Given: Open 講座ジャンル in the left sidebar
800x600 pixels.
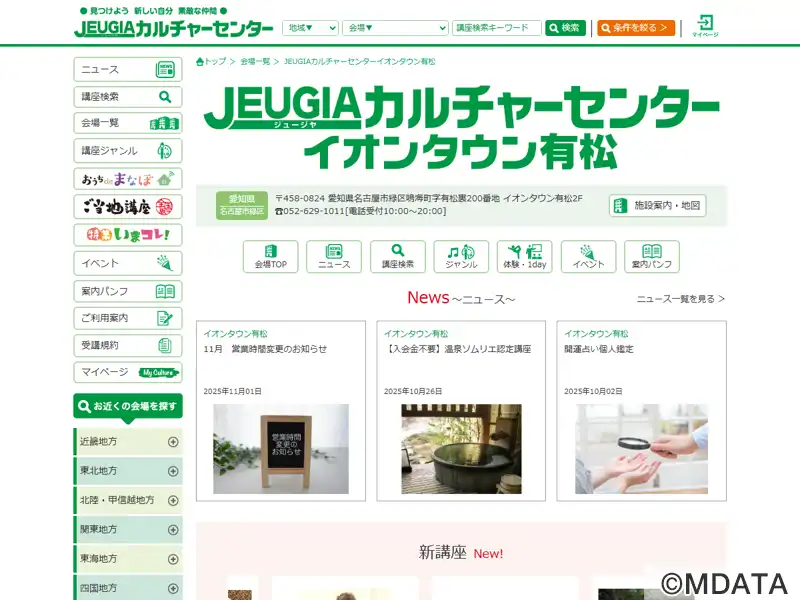Looking at the screenshot, I should 128,151.
